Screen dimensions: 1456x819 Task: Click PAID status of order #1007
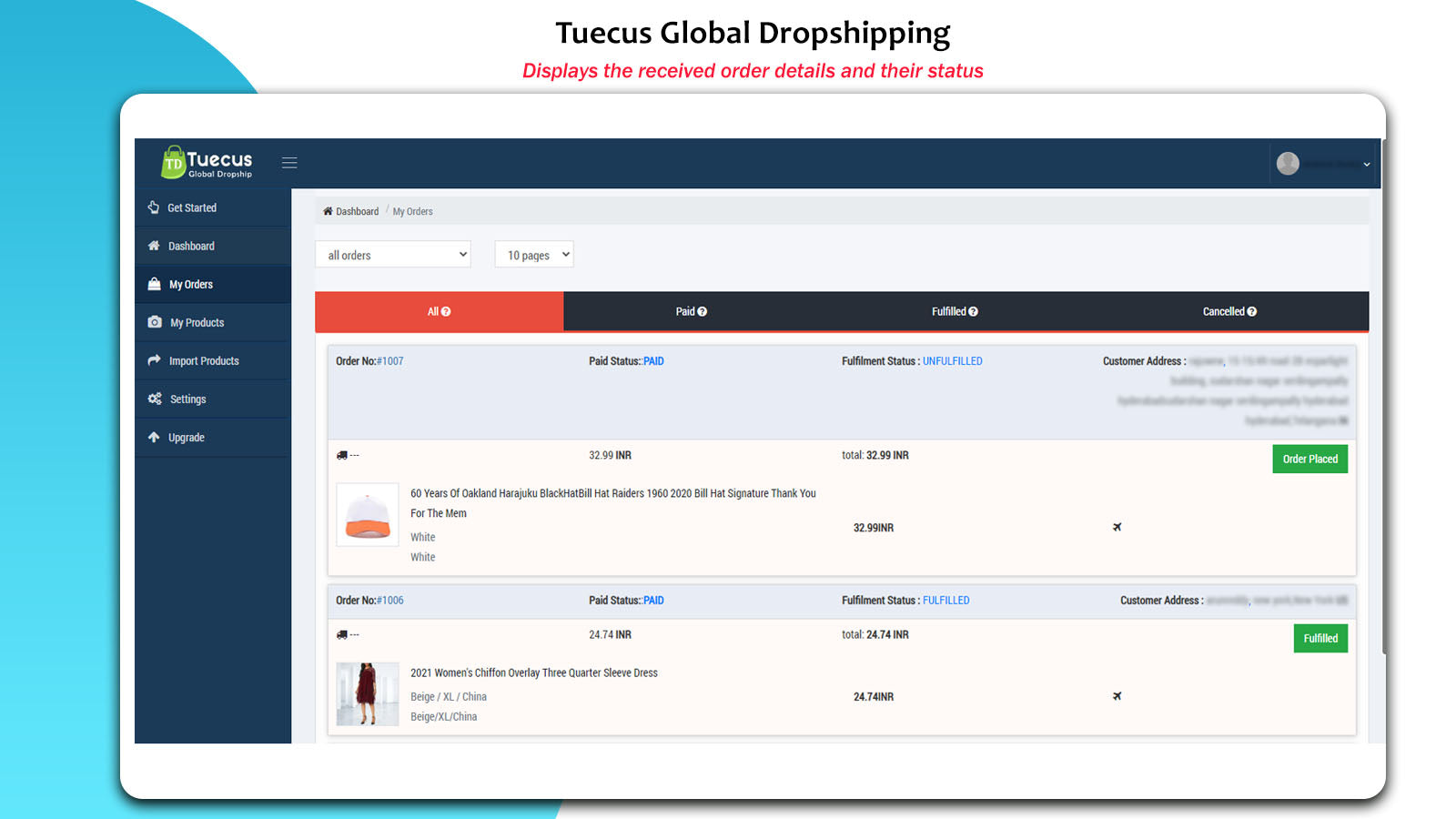653,361
